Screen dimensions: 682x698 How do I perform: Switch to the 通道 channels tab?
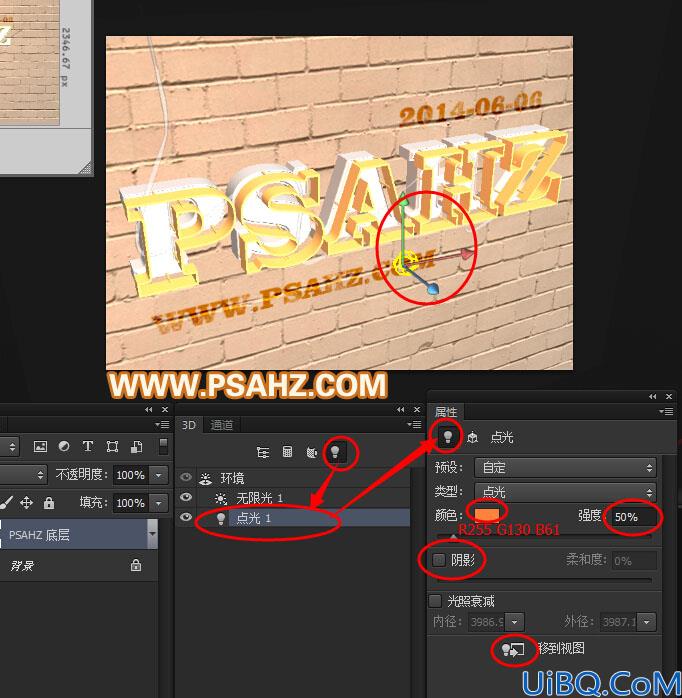(221, 425)
